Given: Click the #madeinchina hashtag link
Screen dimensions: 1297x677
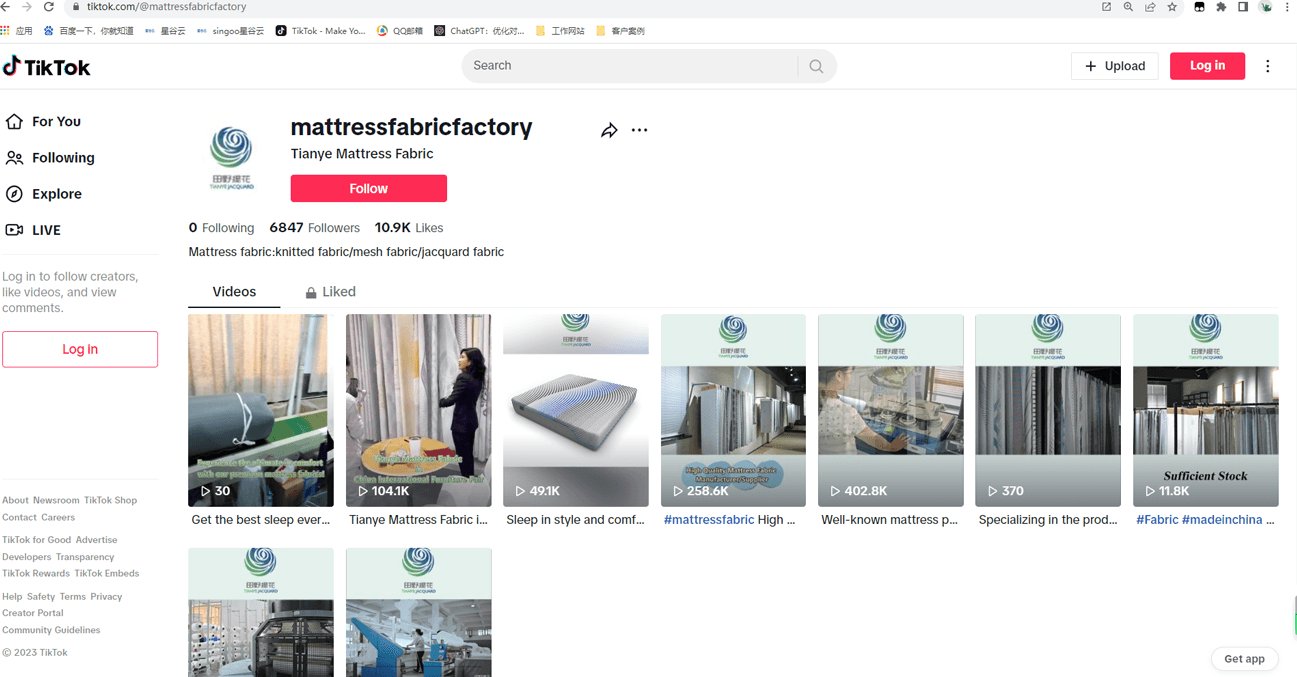Looking at the screenshot, I should click(1222, 520).
